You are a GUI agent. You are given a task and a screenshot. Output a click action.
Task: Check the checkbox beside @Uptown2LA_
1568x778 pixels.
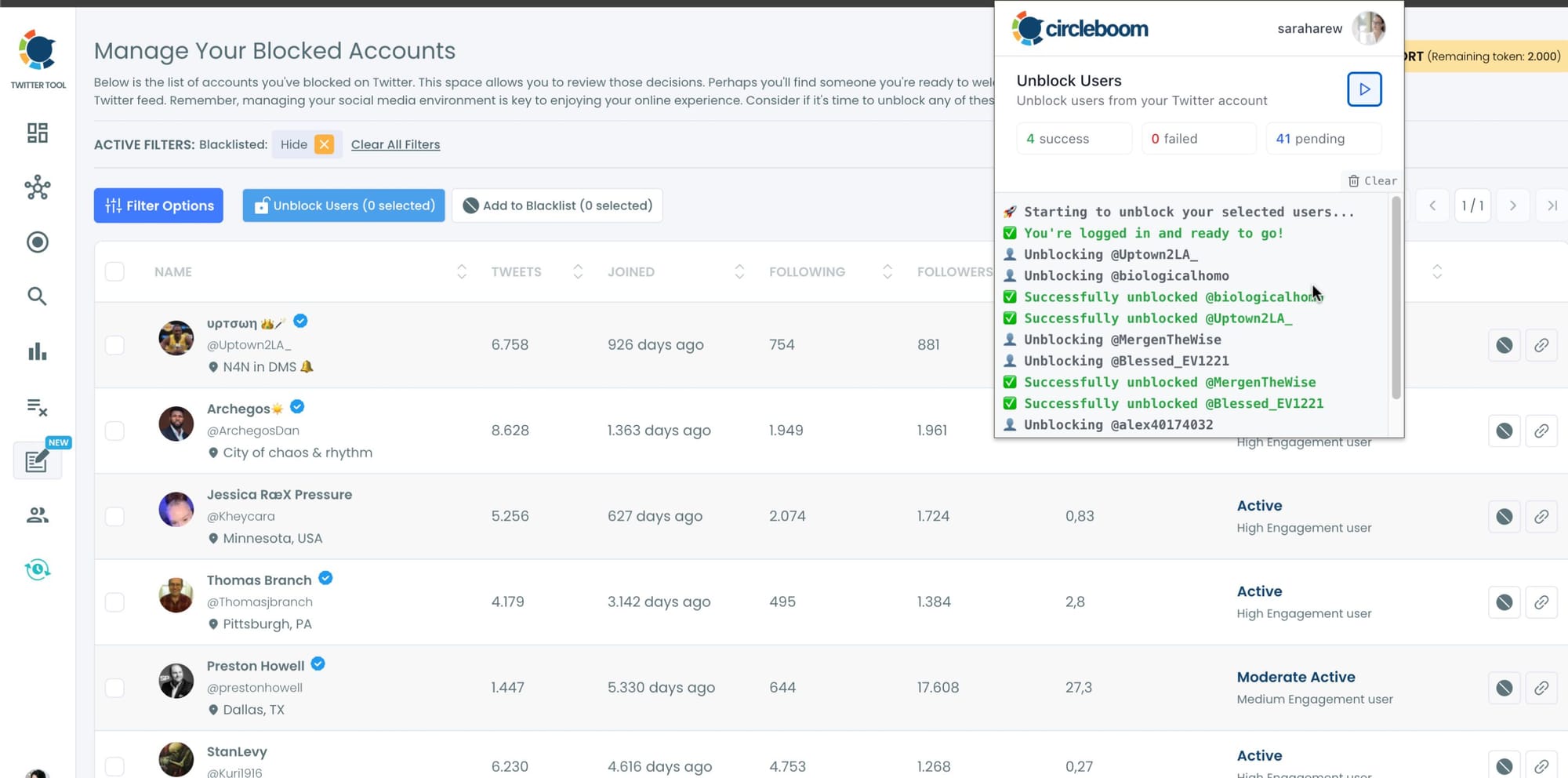pyautogui.click(x=114, y=344)
